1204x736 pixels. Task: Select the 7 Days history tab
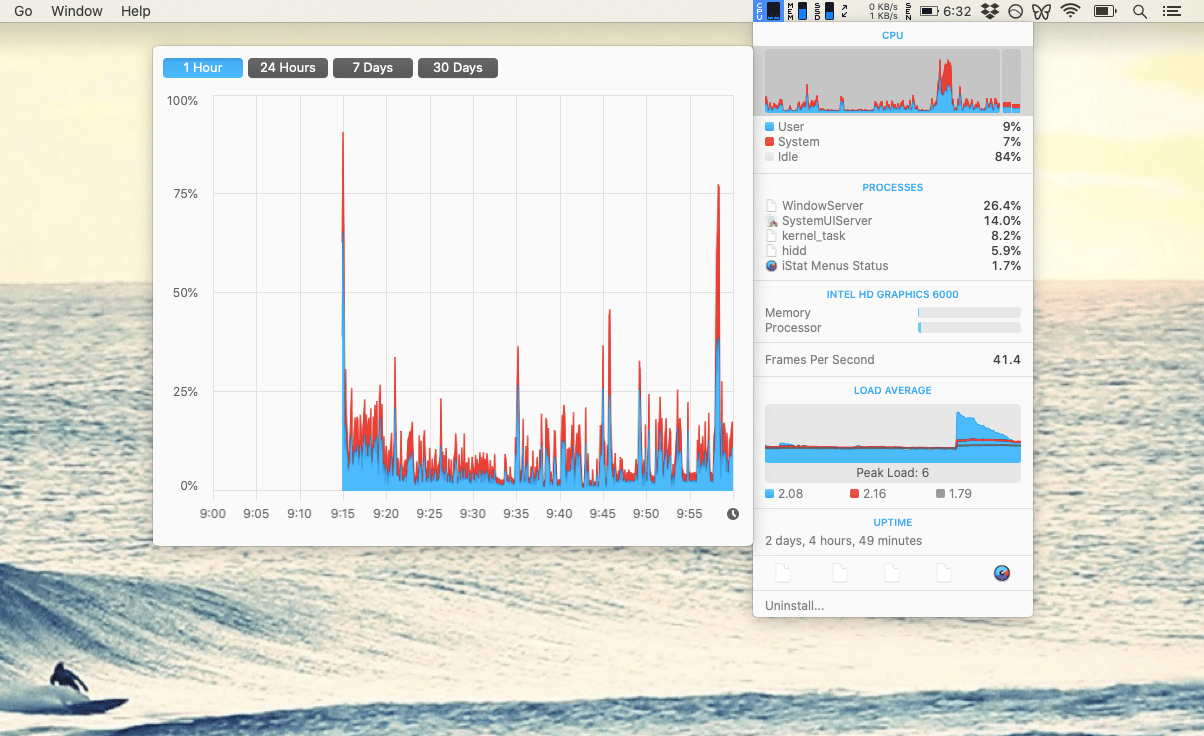coord(373,68)
